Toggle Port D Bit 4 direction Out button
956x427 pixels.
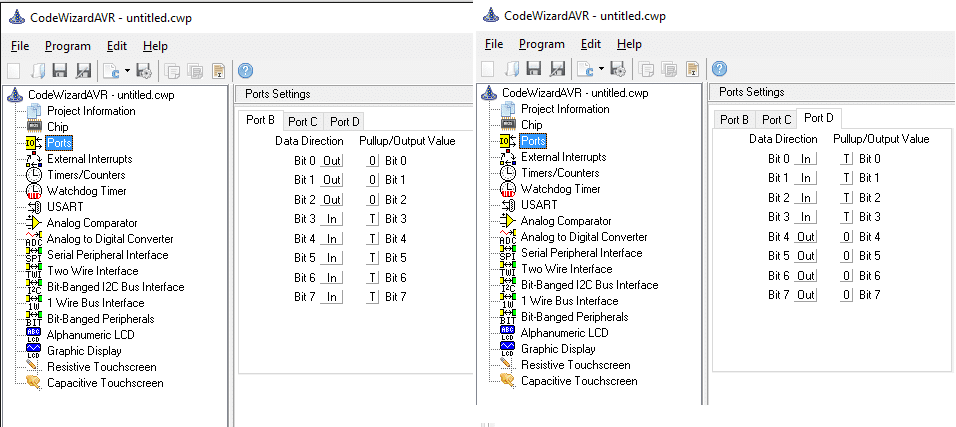point(805,237)
